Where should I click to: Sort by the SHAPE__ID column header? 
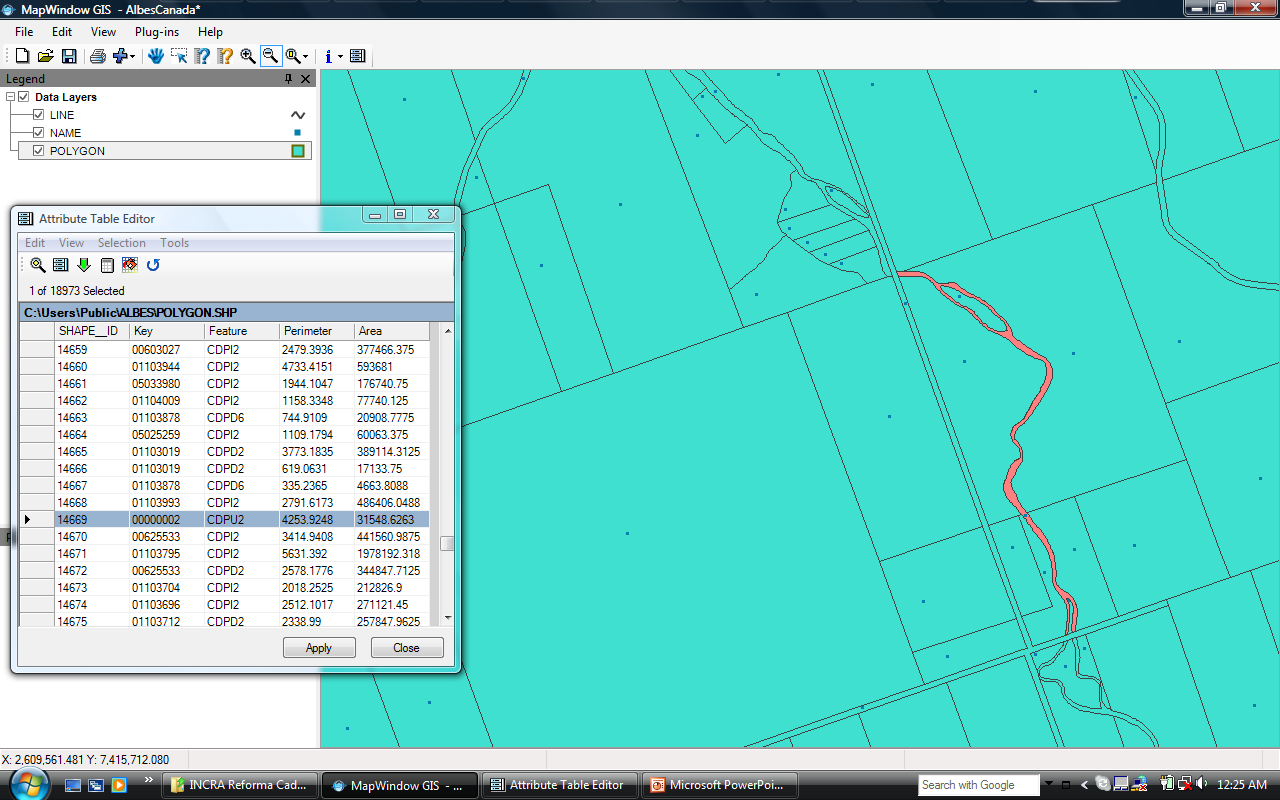click(x=92, y=331)
